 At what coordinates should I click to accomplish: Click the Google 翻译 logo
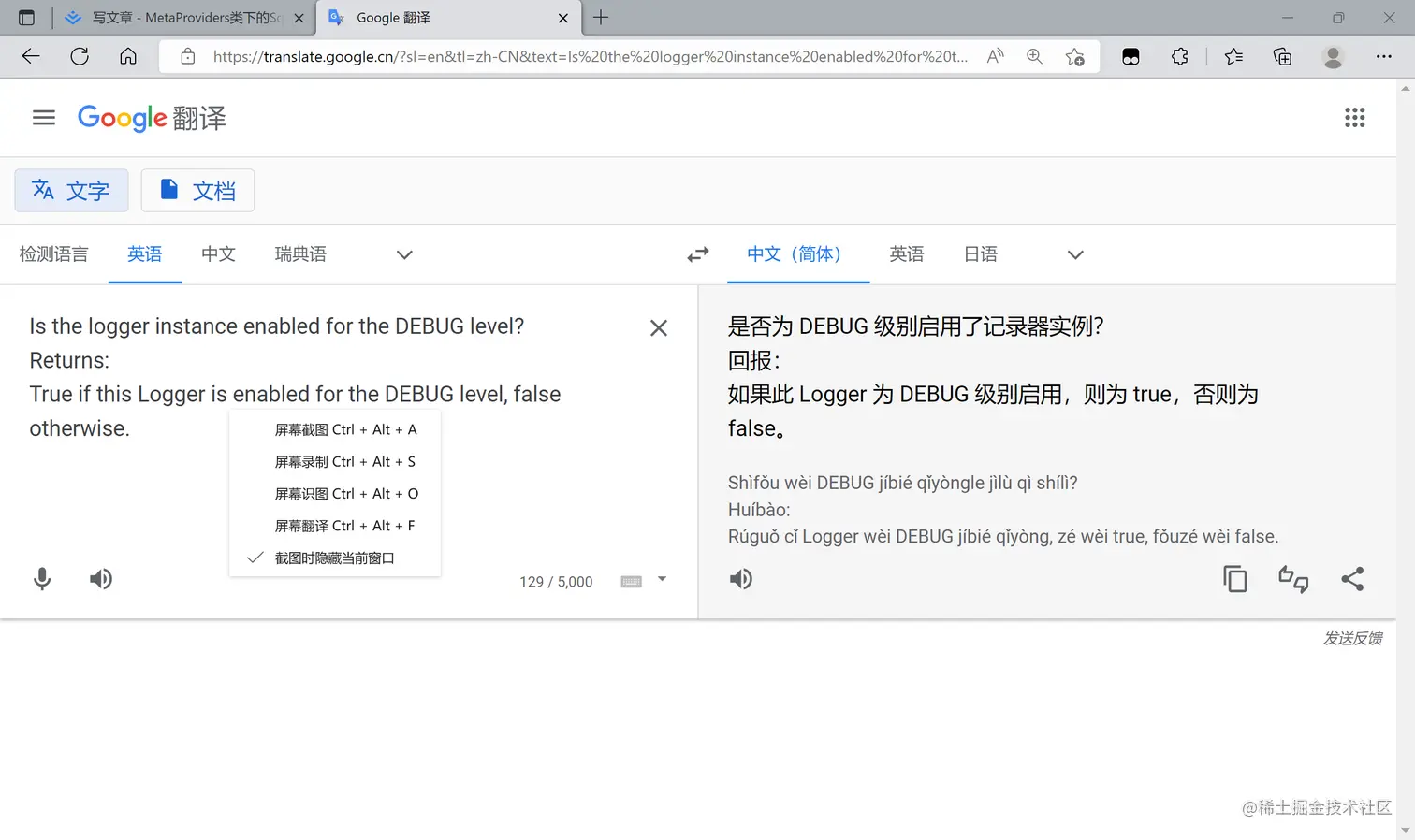(x=152, y=118)
